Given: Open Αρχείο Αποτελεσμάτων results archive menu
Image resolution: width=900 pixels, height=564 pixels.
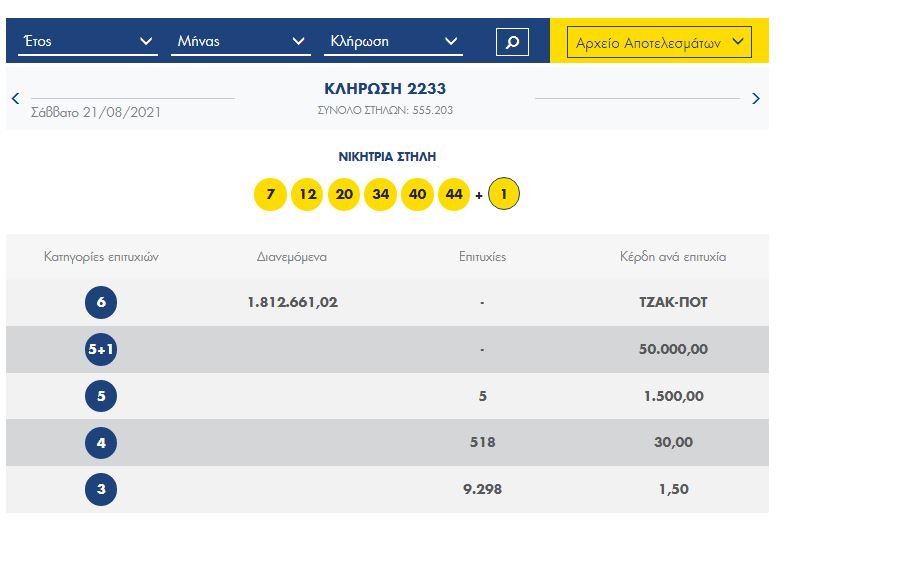Looking at the screenshot, I should [x=659, y=42].
